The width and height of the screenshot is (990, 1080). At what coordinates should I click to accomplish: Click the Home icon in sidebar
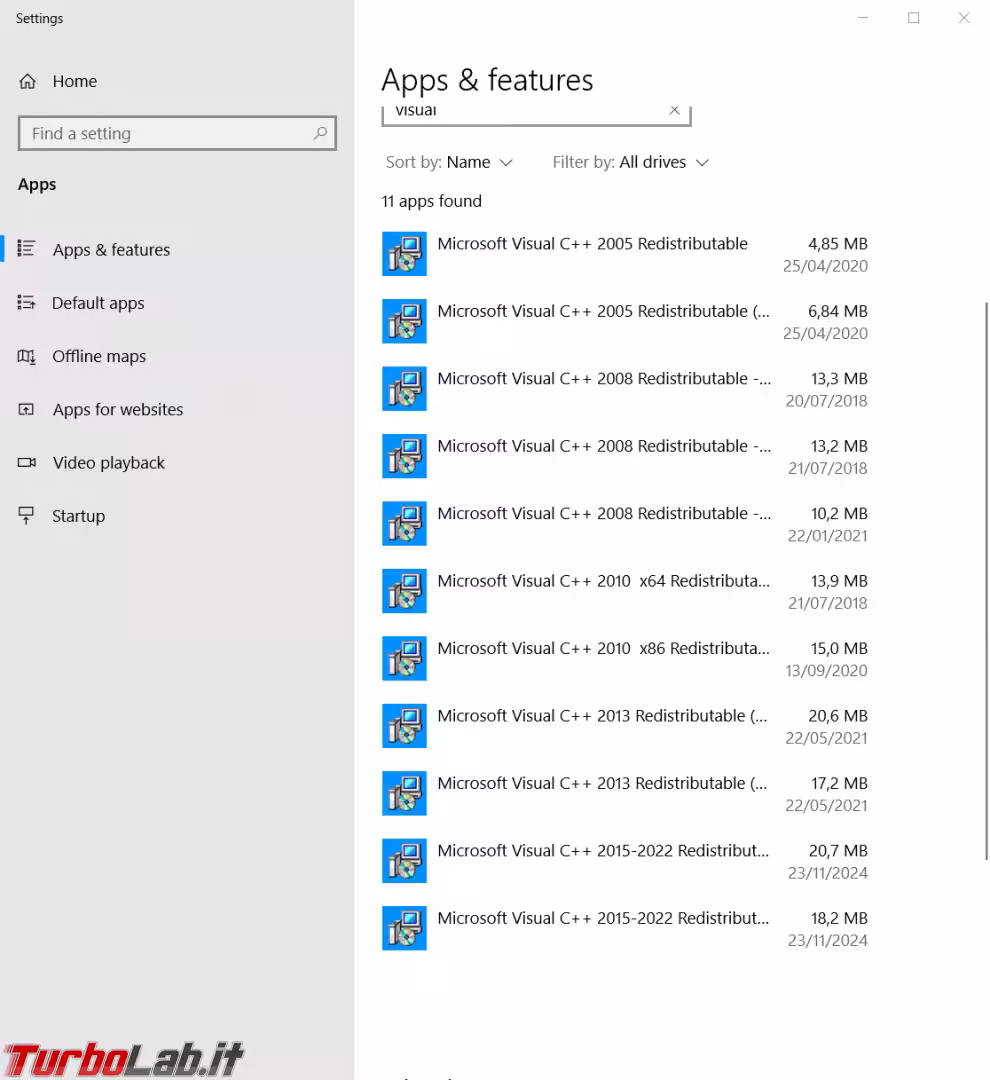[x=28, y=82]
